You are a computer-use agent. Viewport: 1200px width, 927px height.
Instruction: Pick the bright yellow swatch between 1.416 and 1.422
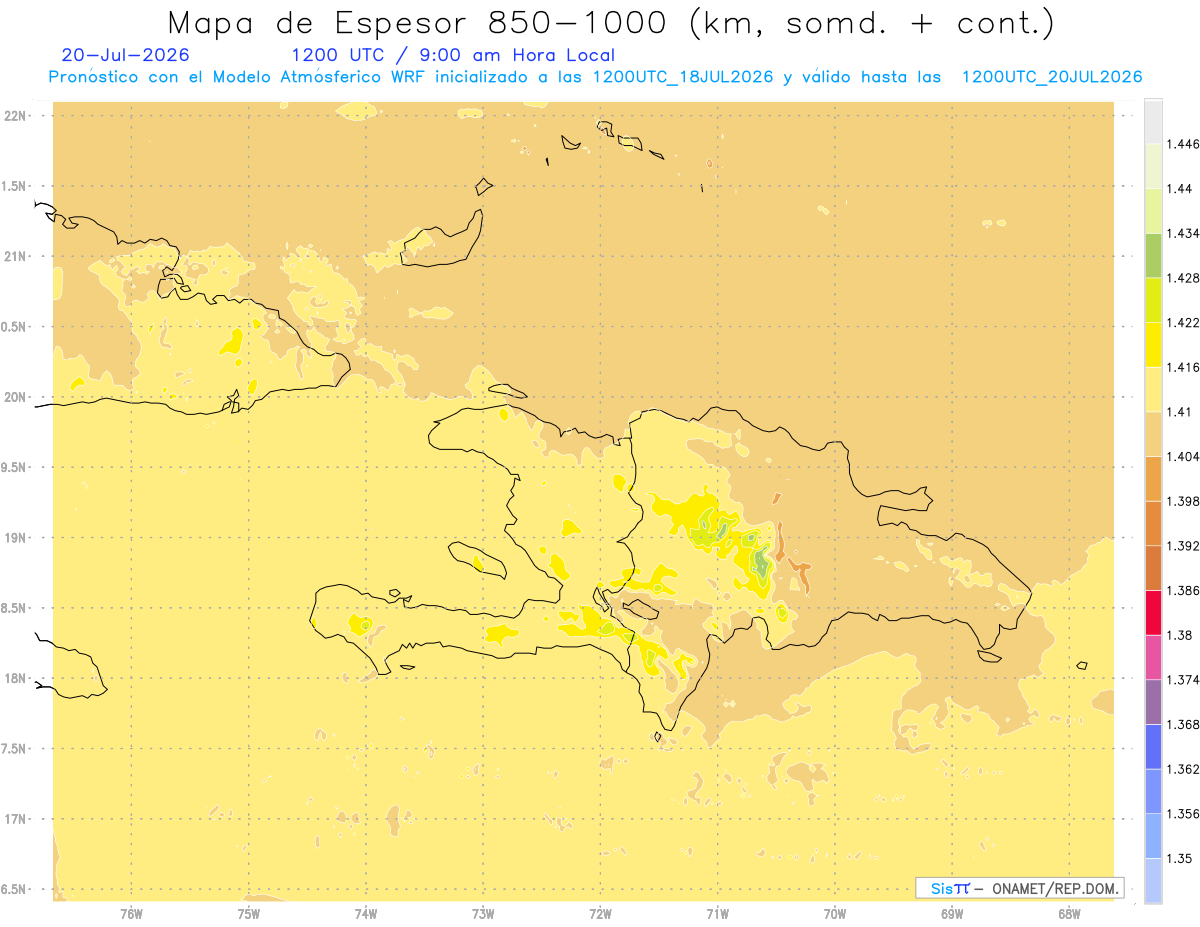coord(1153,344)
